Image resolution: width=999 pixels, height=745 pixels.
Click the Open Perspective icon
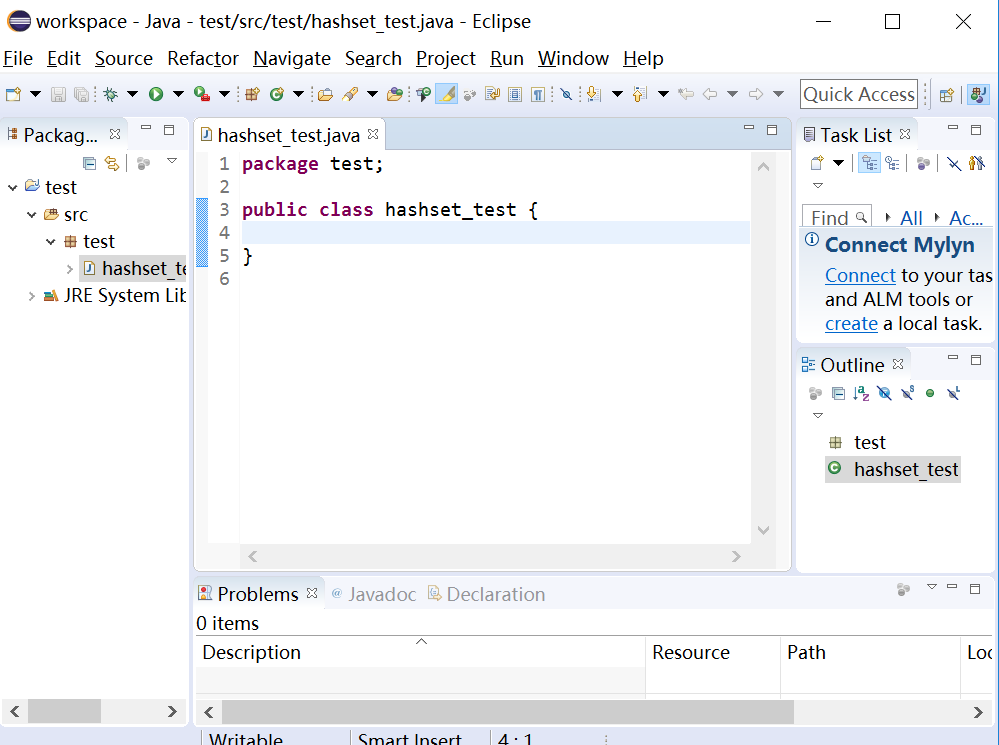click(x=947, y=95)
